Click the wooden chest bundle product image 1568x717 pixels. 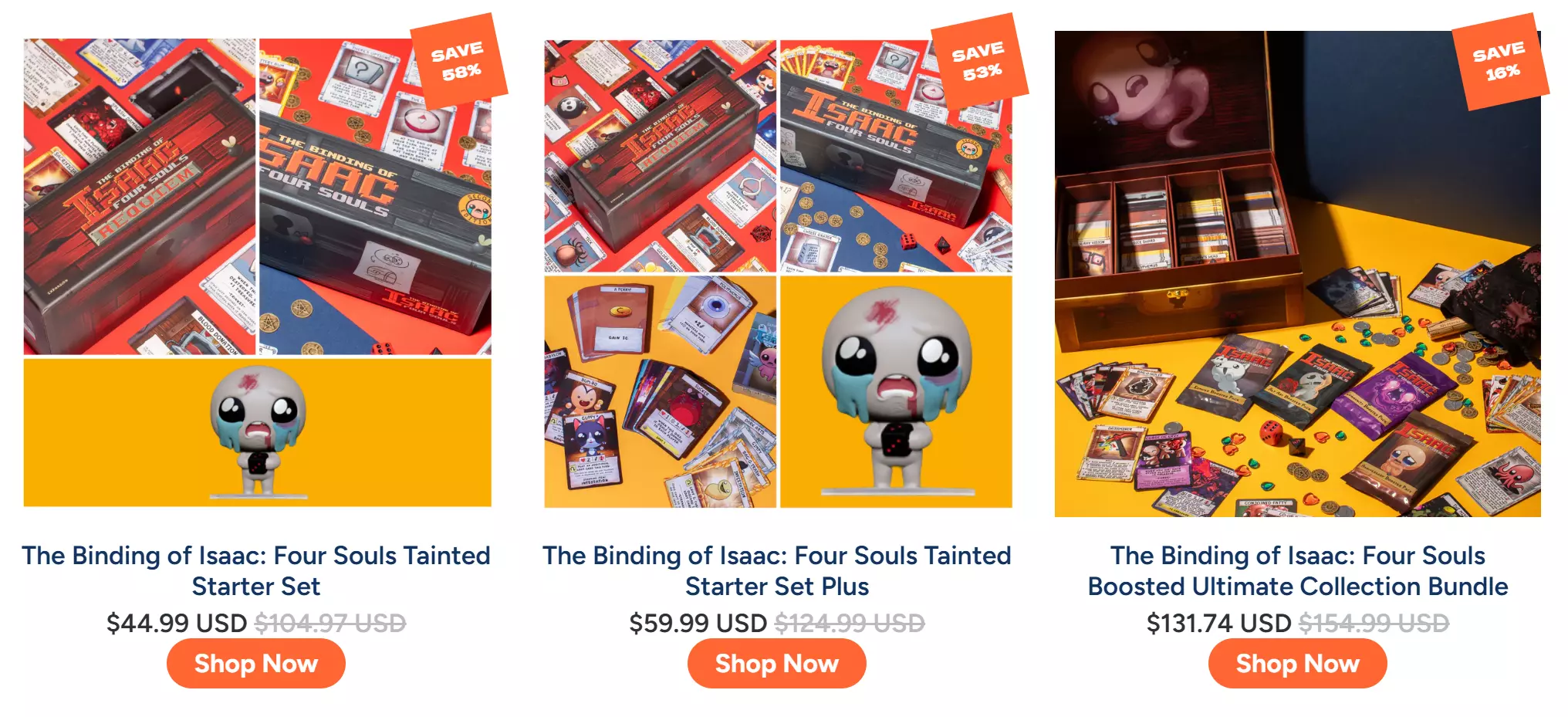tap(1298, 274)
